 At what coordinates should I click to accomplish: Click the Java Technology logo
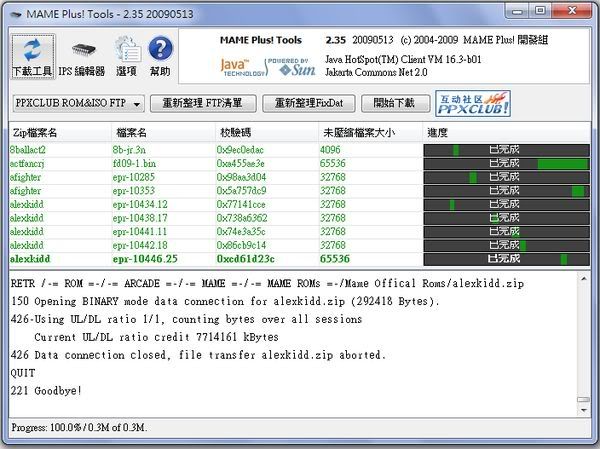tap(242, 67)
